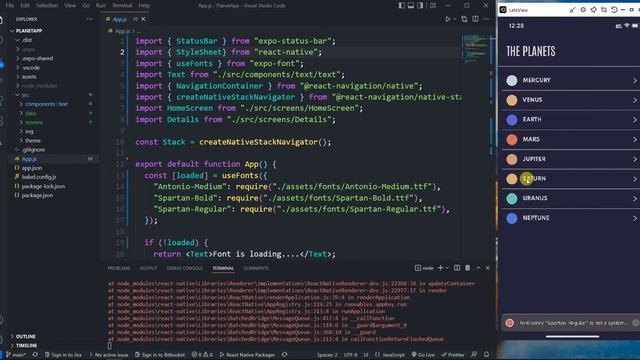Click the Prettier status item
This screenshot has height=360, width=640.
click(x=453, y=355)
